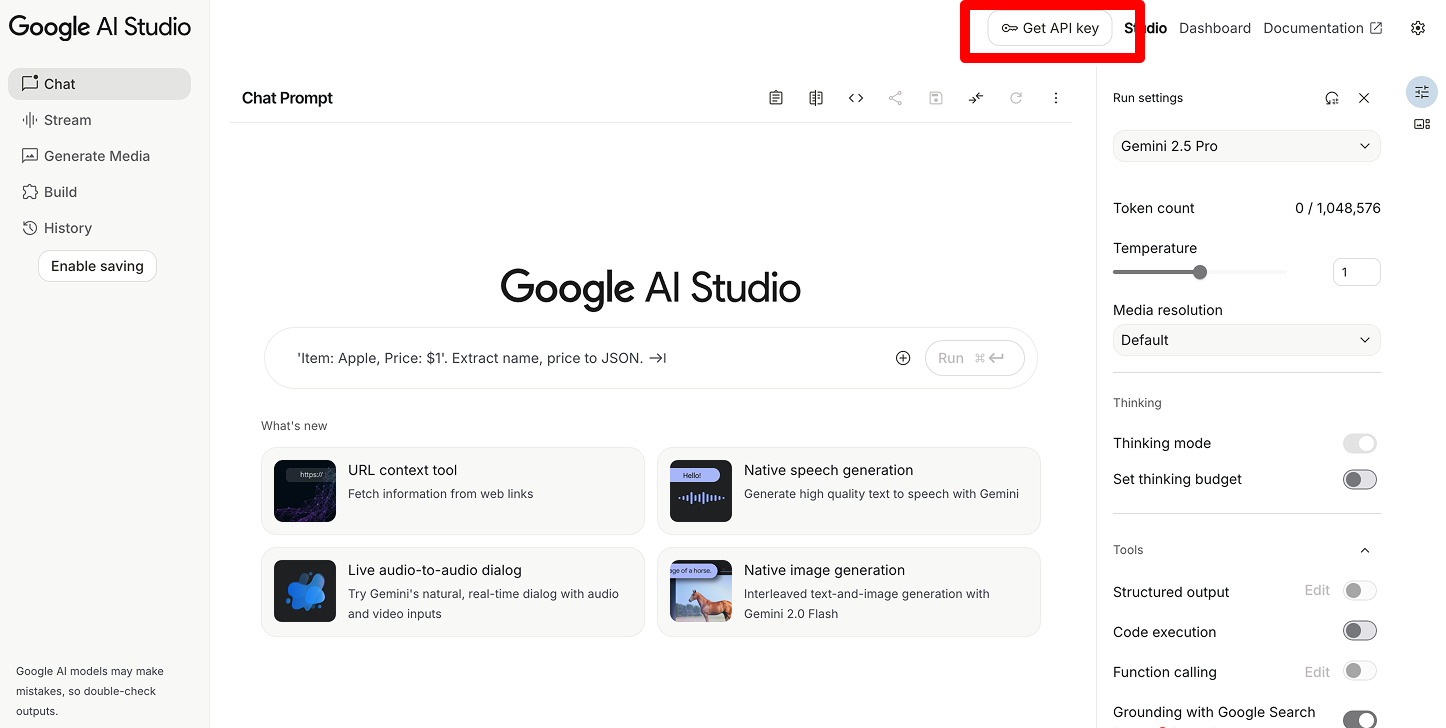Click the rerun refresh icon in toolbar

click(x=1016, y=98)
